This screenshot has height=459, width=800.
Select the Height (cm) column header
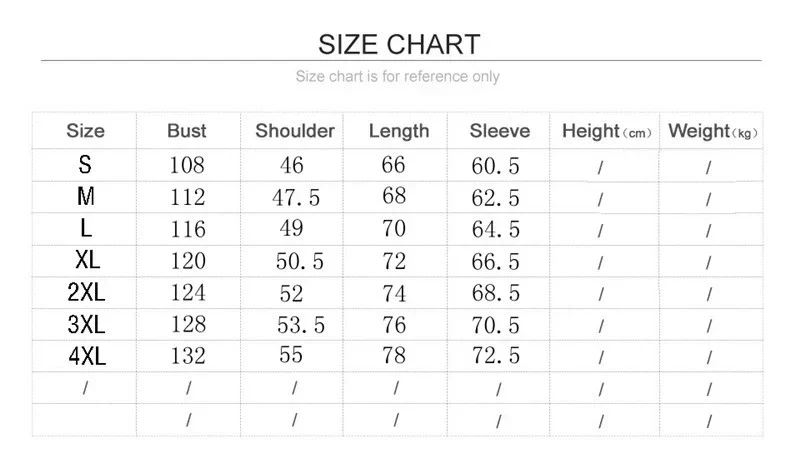pyautogui.click(x=607, y=132)
